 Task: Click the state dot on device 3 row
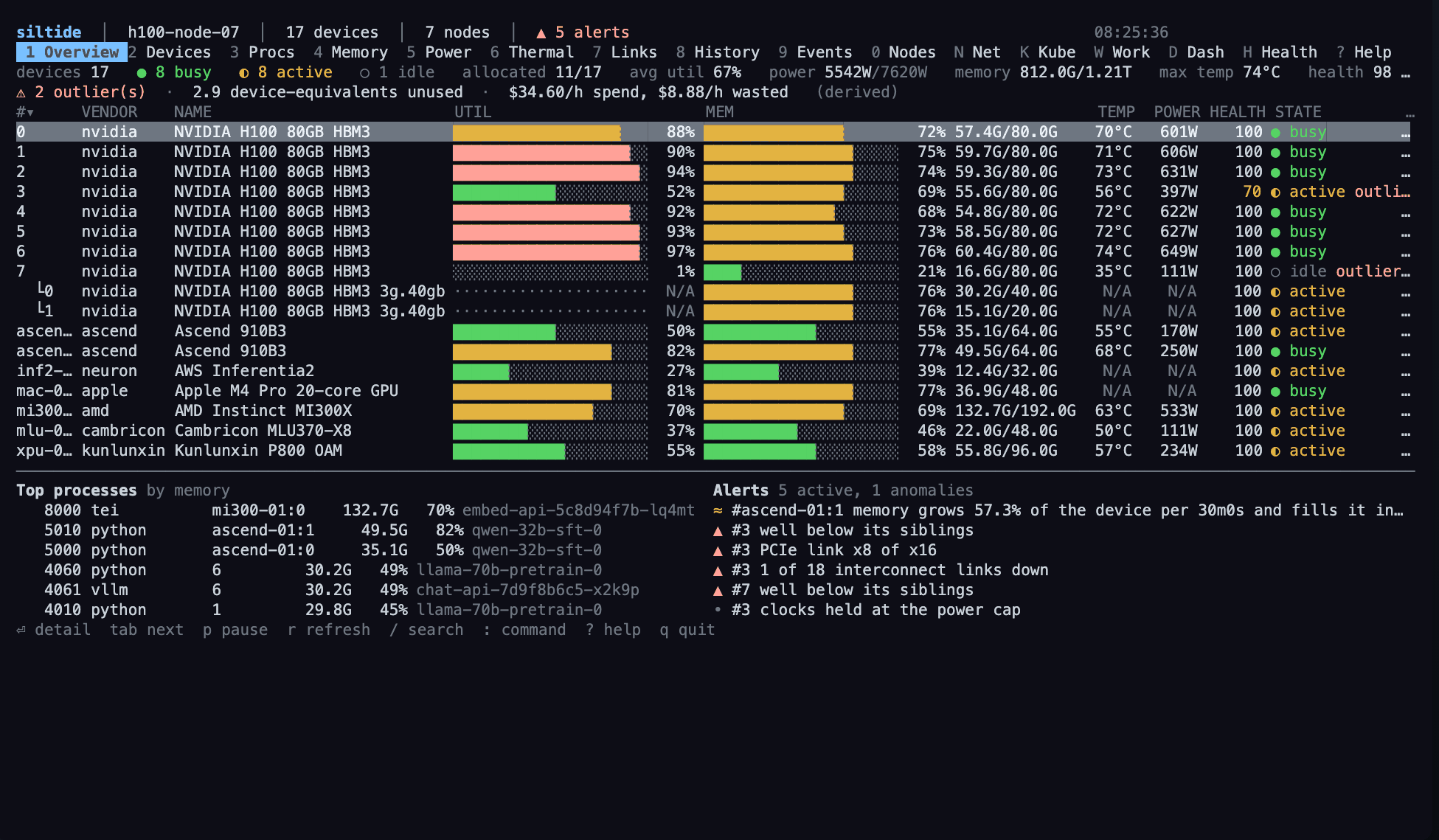coord(1275,192)
